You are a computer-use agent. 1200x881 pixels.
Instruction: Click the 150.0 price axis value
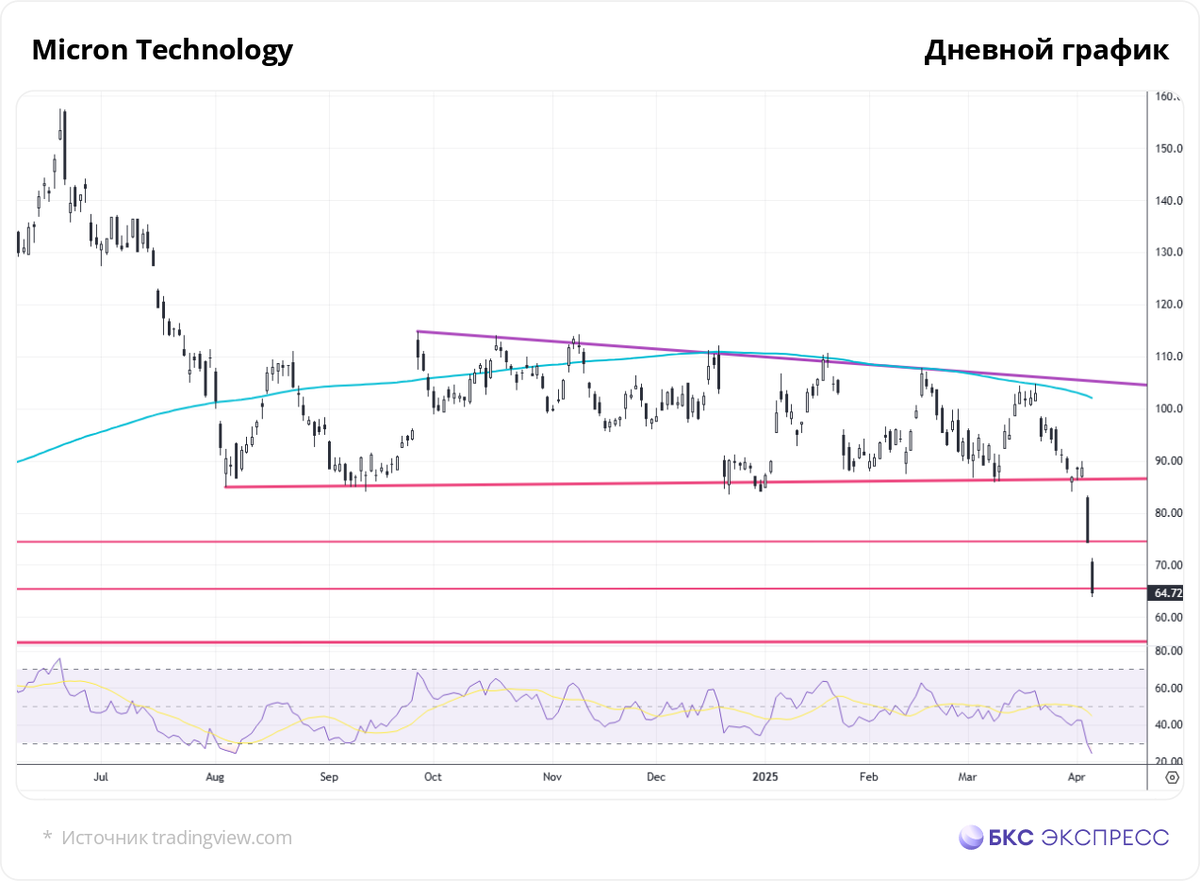point(1169,149)
